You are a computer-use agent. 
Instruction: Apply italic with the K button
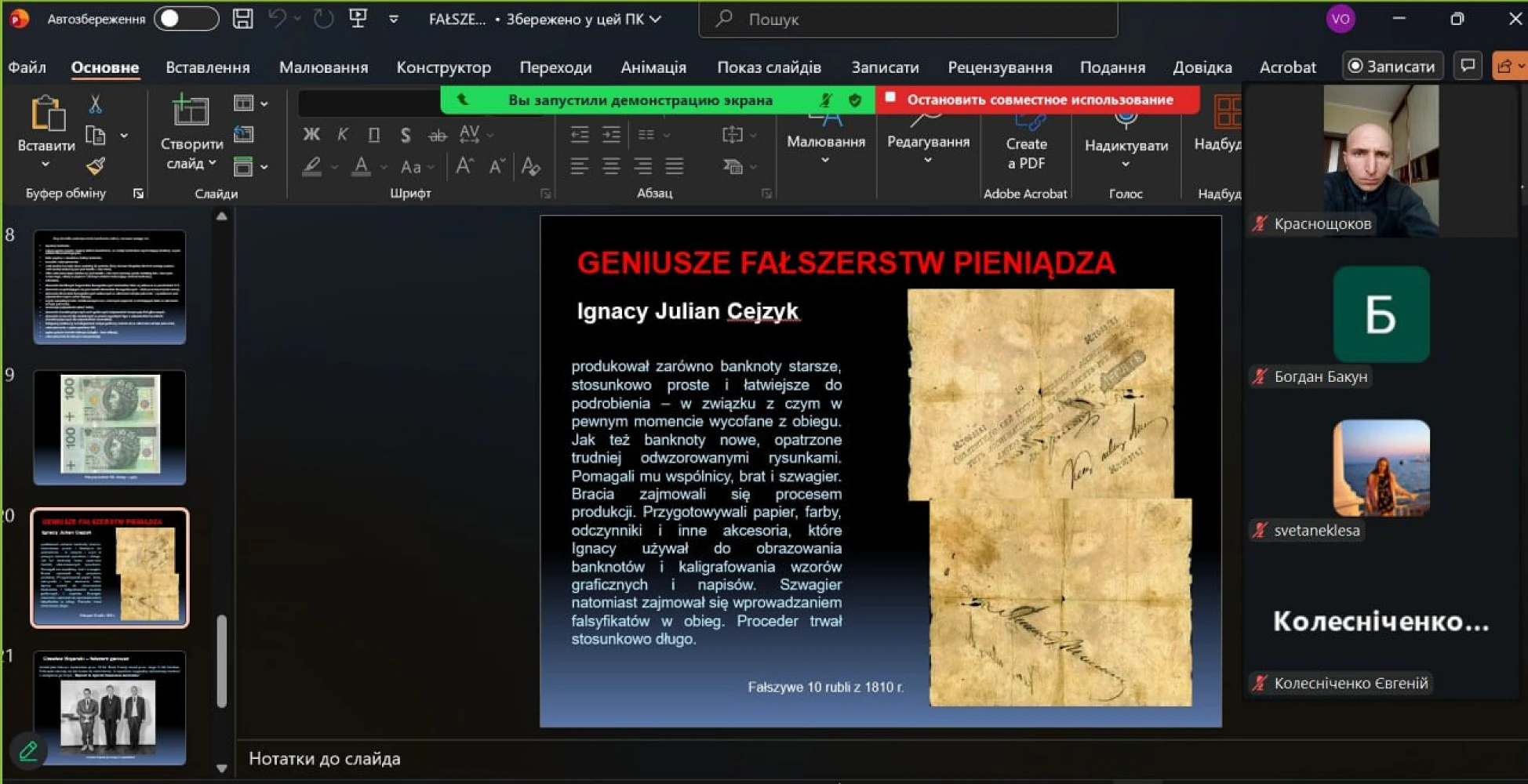coord(343,135)
